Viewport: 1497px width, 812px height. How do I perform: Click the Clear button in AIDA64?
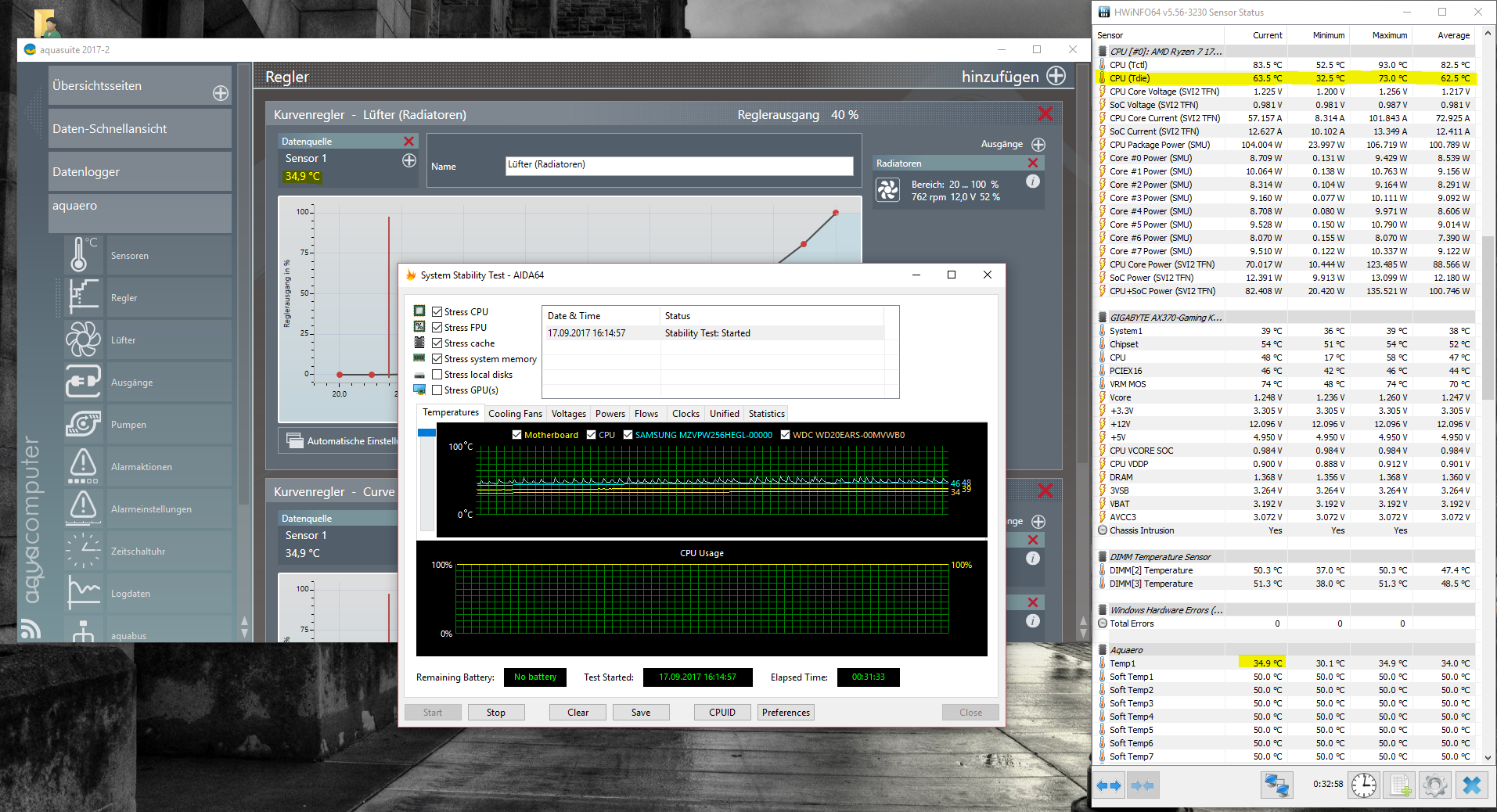pyautogui.click(x=578, y=713)
